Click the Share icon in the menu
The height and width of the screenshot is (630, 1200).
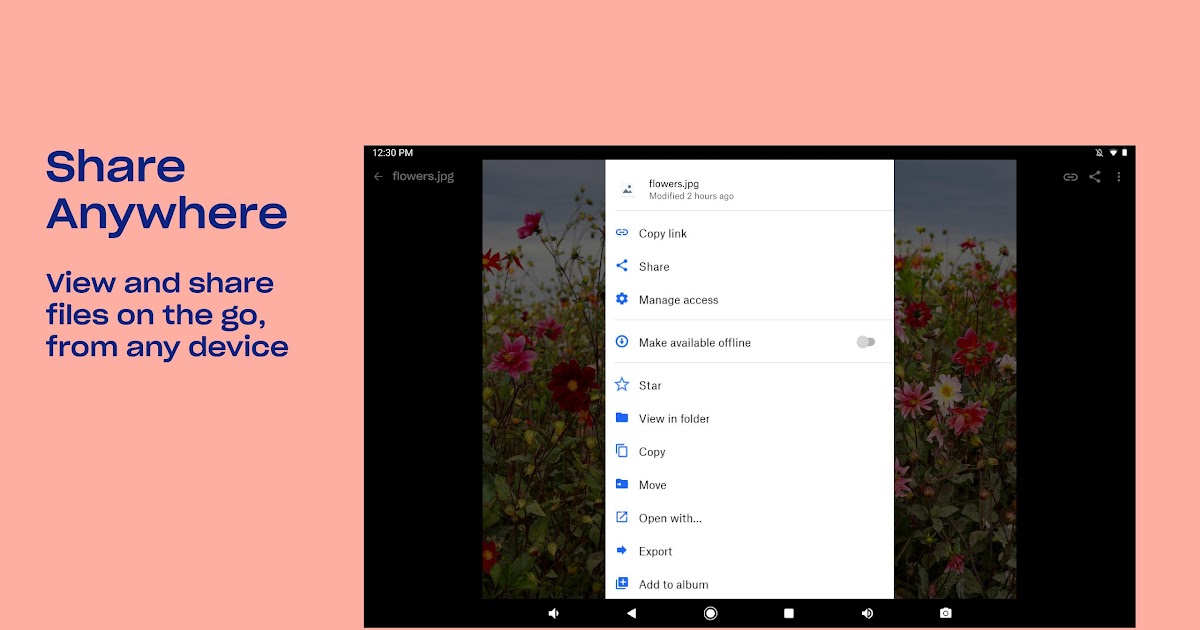tap(622, 266)
